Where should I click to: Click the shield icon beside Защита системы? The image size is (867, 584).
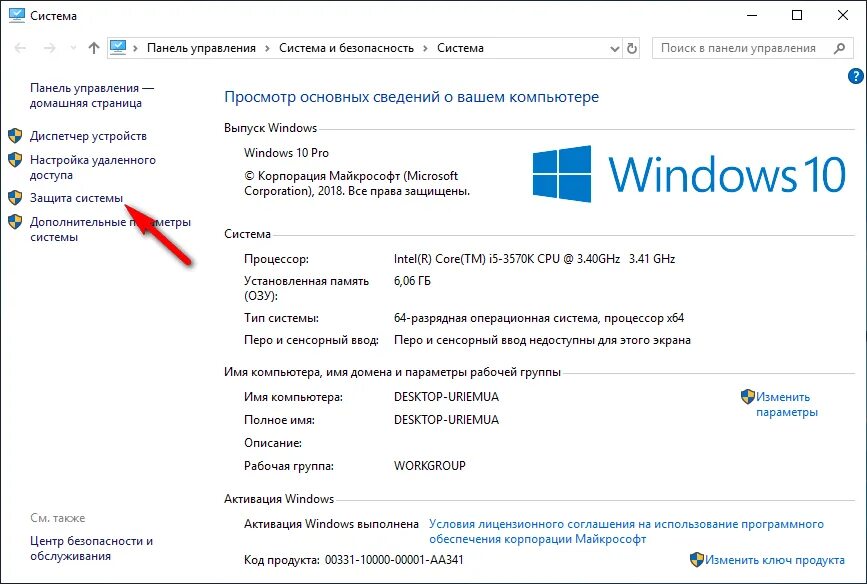(x=15, y=197)
